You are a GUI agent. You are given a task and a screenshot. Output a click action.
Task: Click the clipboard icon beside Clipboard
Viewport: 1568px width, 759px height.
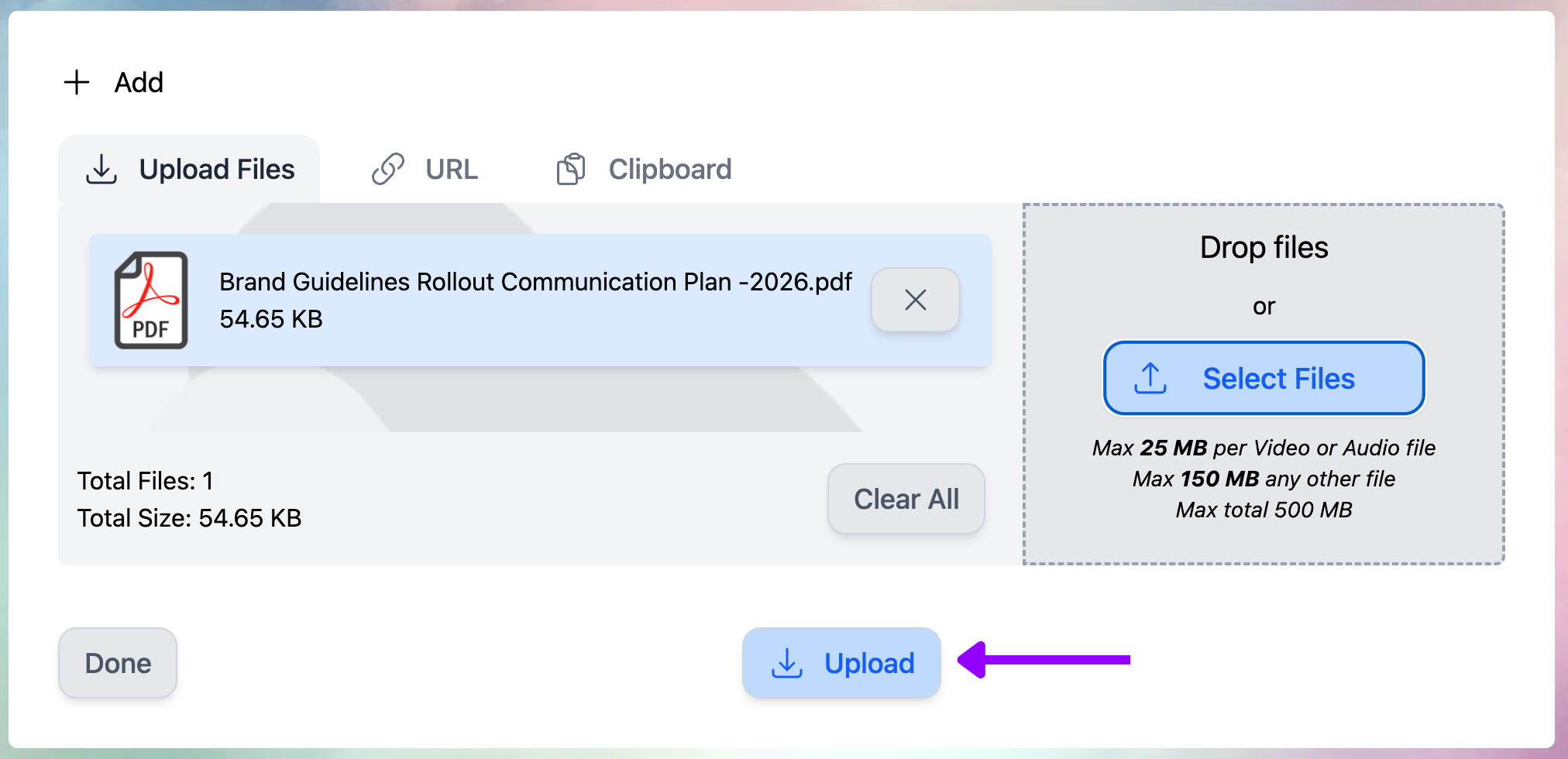[571, 169]
